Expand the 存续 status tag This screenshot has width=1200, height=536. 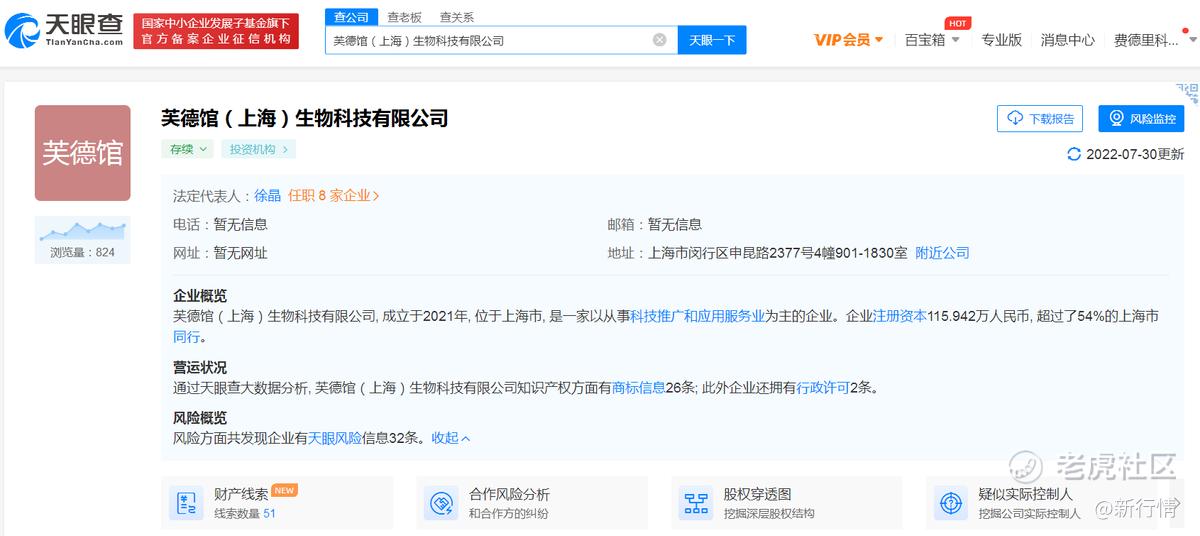tap(188, 149)
